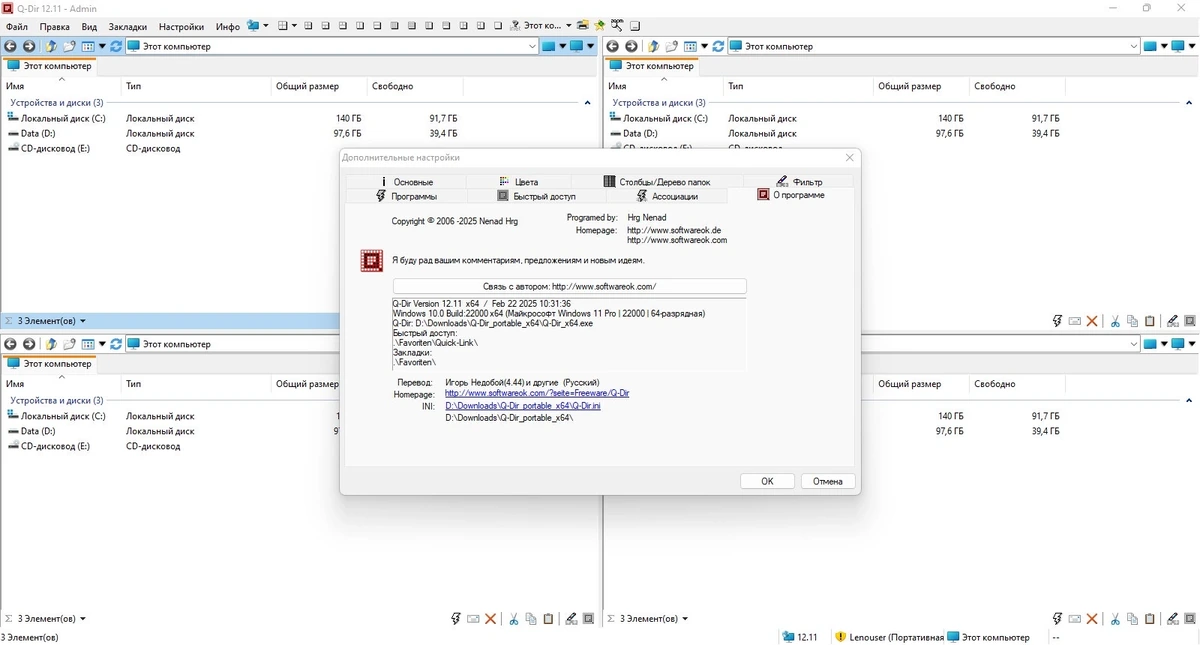Viewport: 1200px width, 645px height.
Task: Go back in the bottom-left pane
Action: 10,344
